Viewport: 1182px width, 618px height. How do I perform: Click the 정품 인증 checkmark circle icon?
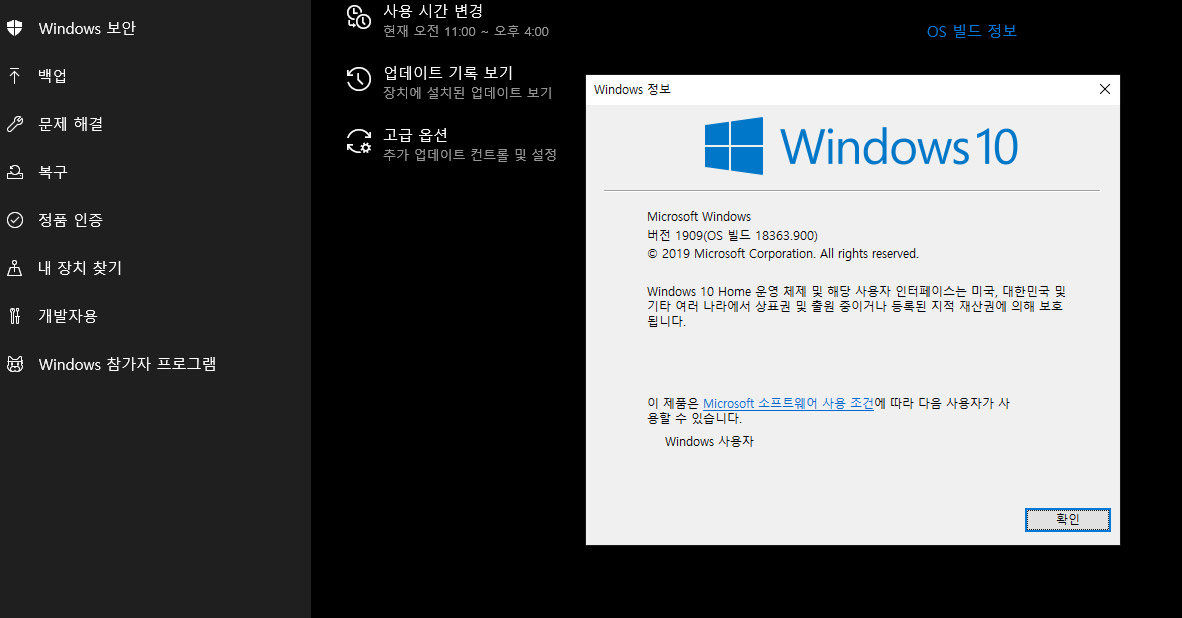14,220
